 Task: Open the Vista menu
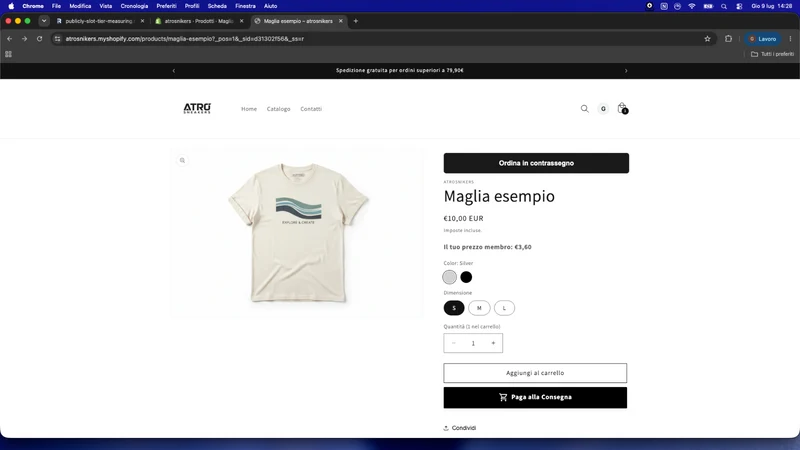coord(106,6)
